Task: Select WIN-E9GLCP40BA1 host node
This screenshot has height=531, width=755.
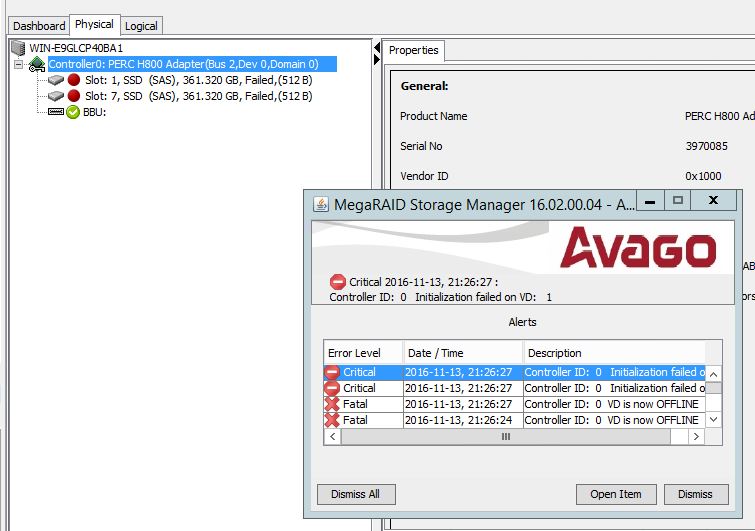Action: [x=76, y=48]
